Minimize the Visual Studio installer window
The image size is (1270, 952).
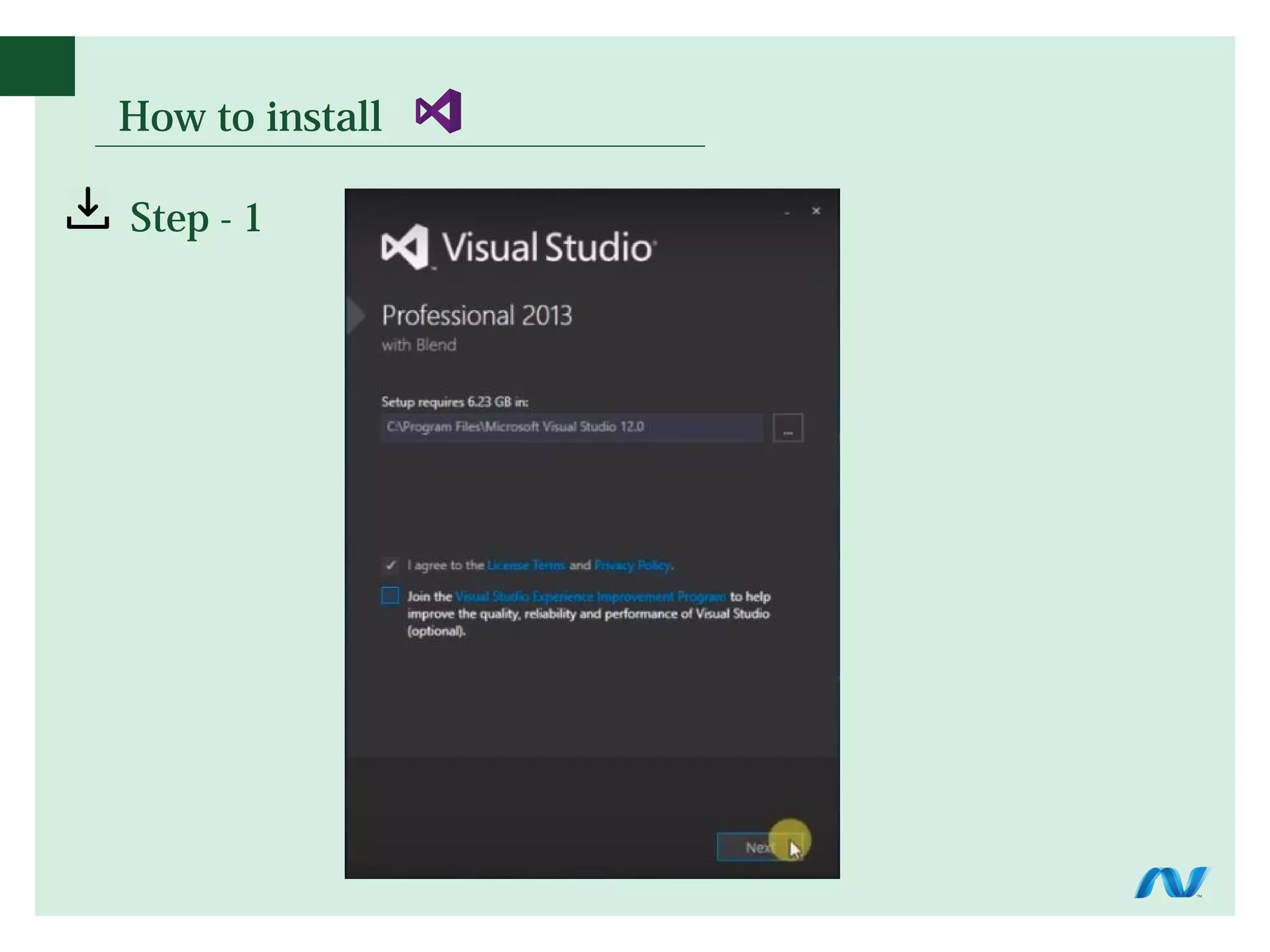(787, 212)
